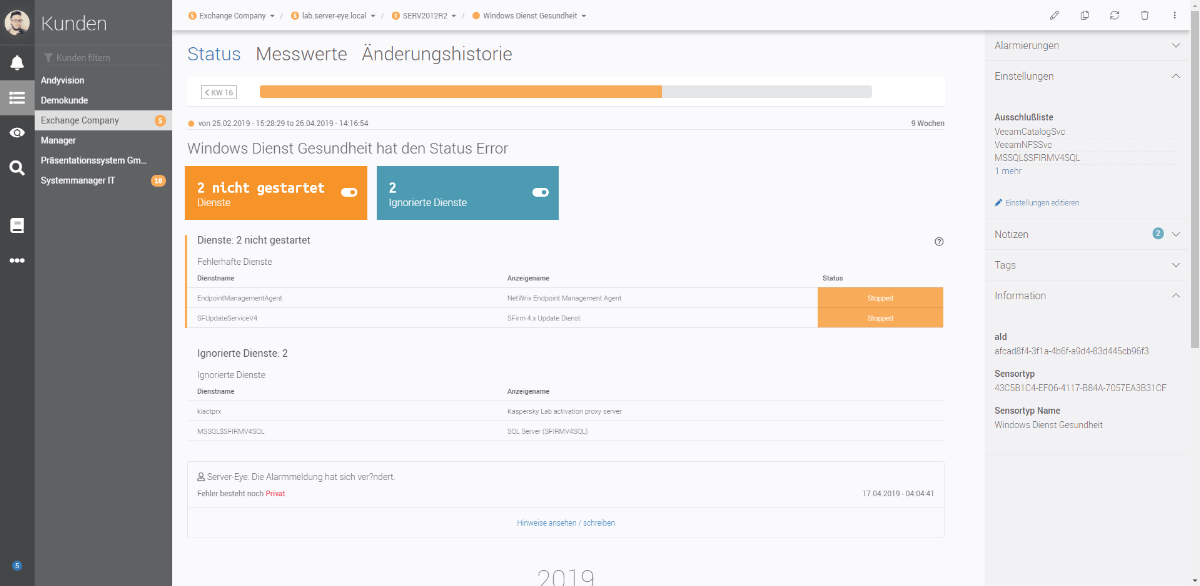The image size is (1200, 586).
Task: Select the list view sidebar icon
Action: coord(17,98)
